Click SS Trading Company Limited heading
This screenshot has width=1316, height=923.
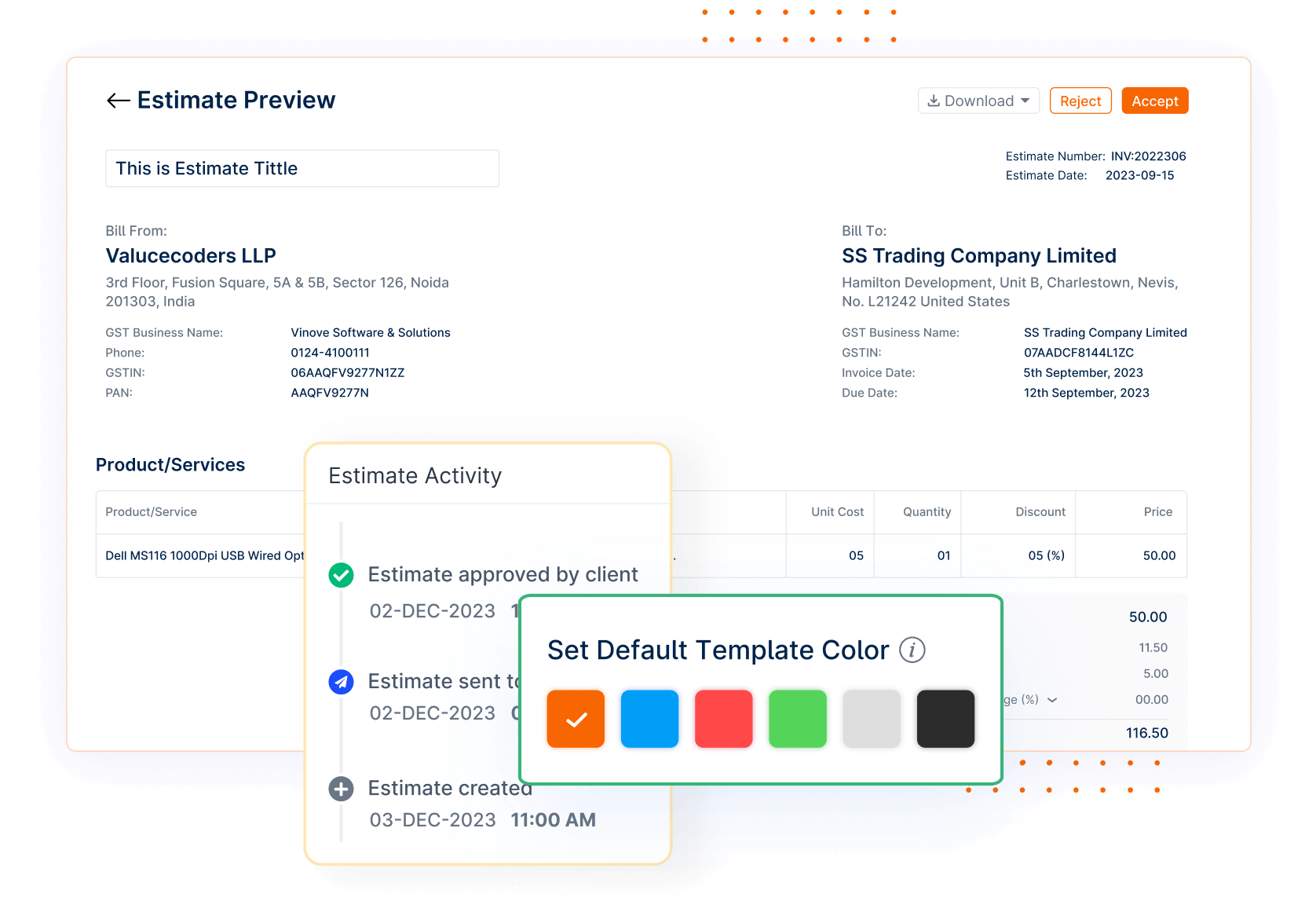[x=979, y=256]
